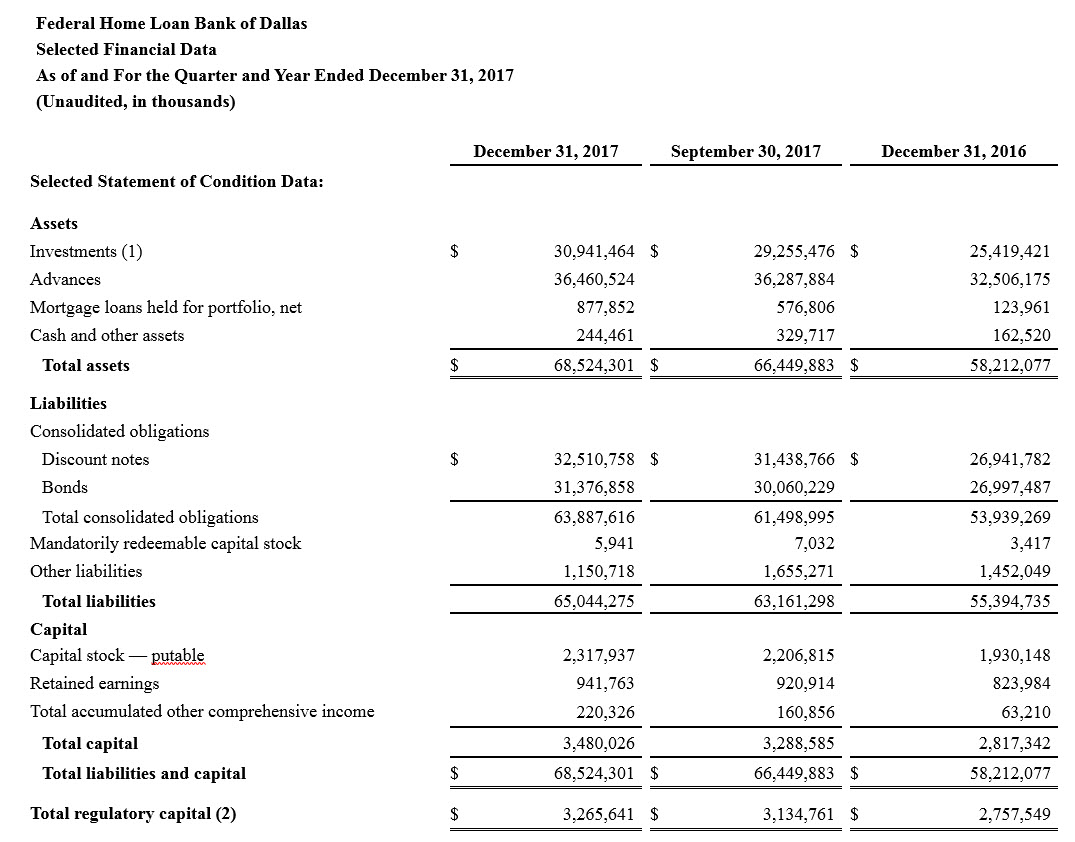Select Investments value 30,941,464
Viewport: 1075px width, 842px height.
[594, 252]
